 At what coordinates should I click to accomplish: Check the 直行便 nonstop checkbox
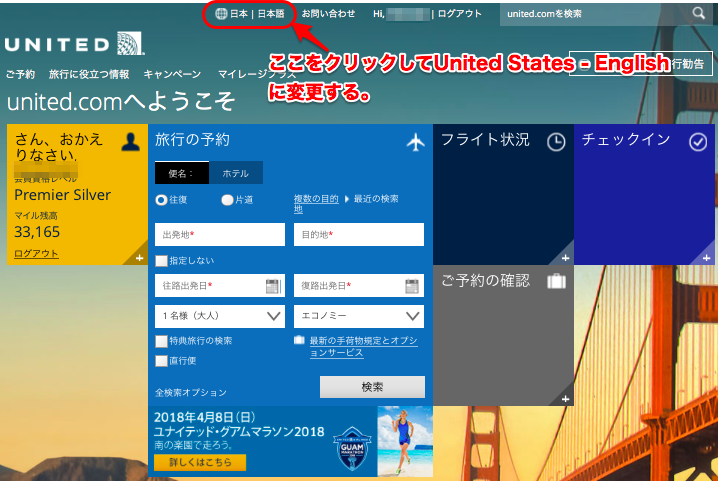click(161, 361)
